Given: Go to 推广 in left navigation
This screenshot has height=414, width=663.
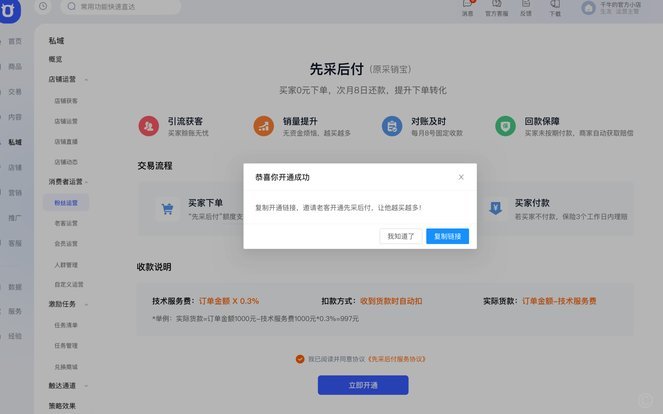Looking at the screenshot, I should (15, 218).
